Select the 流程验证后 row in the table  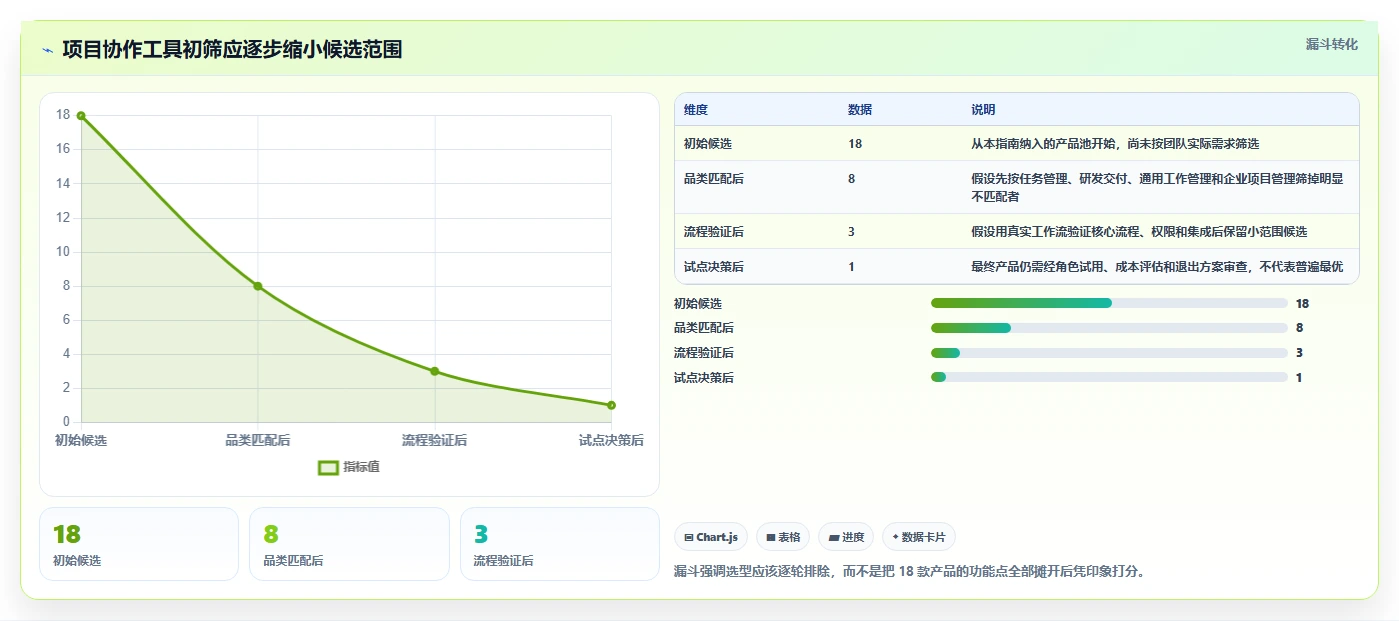(1017, 232)
